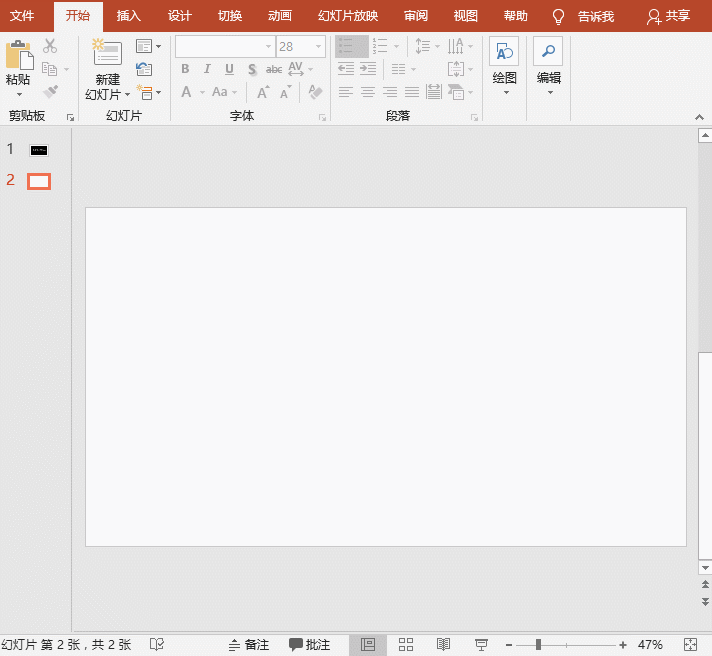This screenshot has width=712, height=656.
Task: Click the justify text icon
Action: point(412,92)
